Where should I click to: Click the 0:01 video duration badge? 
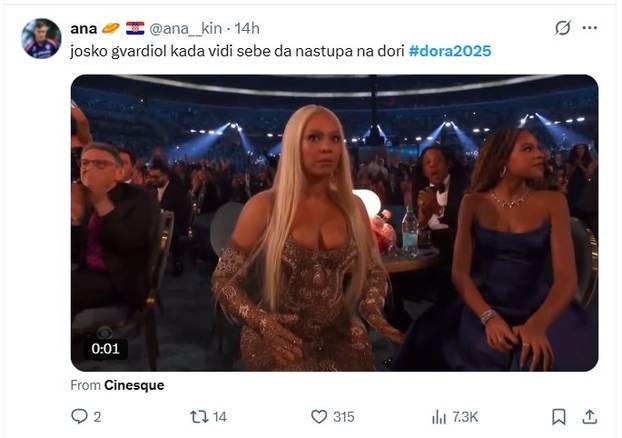tap(105, 349)
